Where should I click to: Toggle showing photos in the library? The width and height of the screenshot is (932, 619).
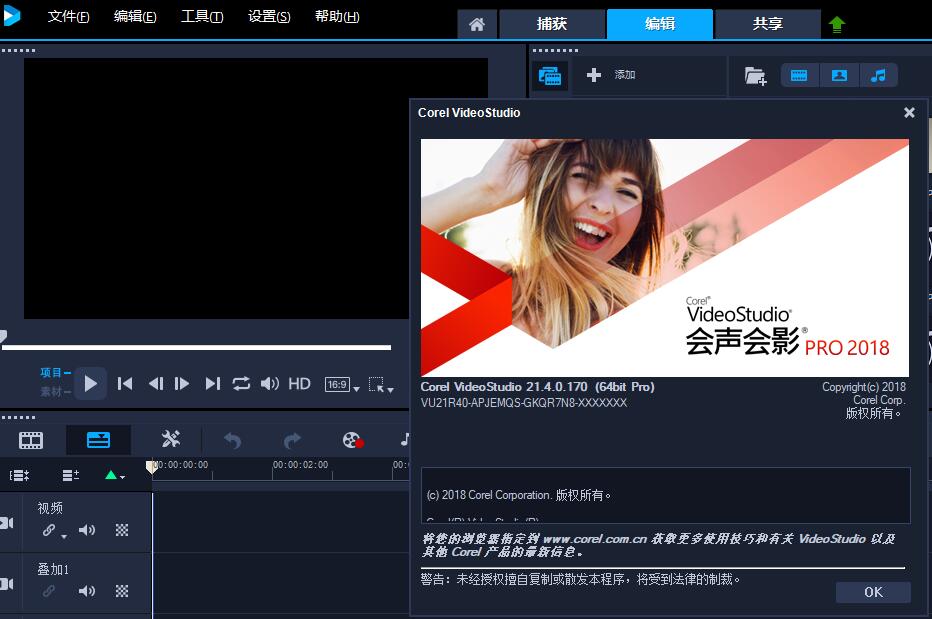(x=839, y=76)
